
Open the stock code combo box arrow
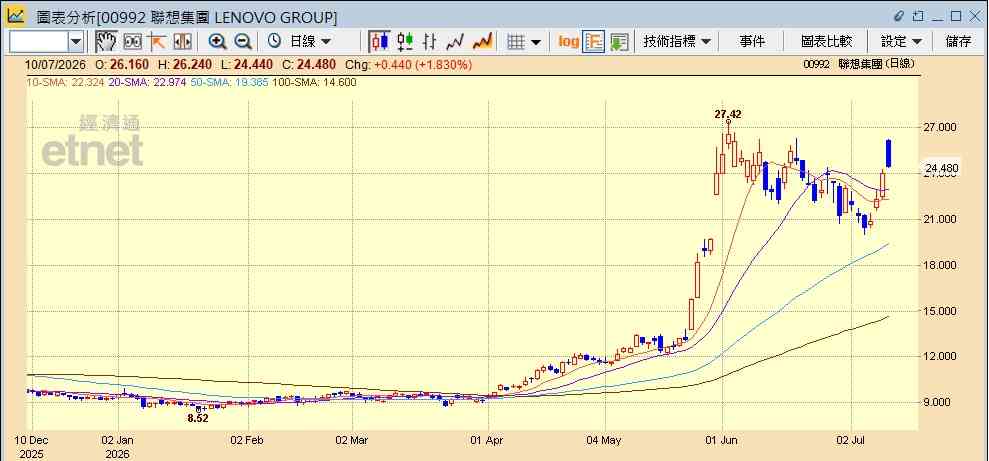pyautogui.click(x=76, y=42)
